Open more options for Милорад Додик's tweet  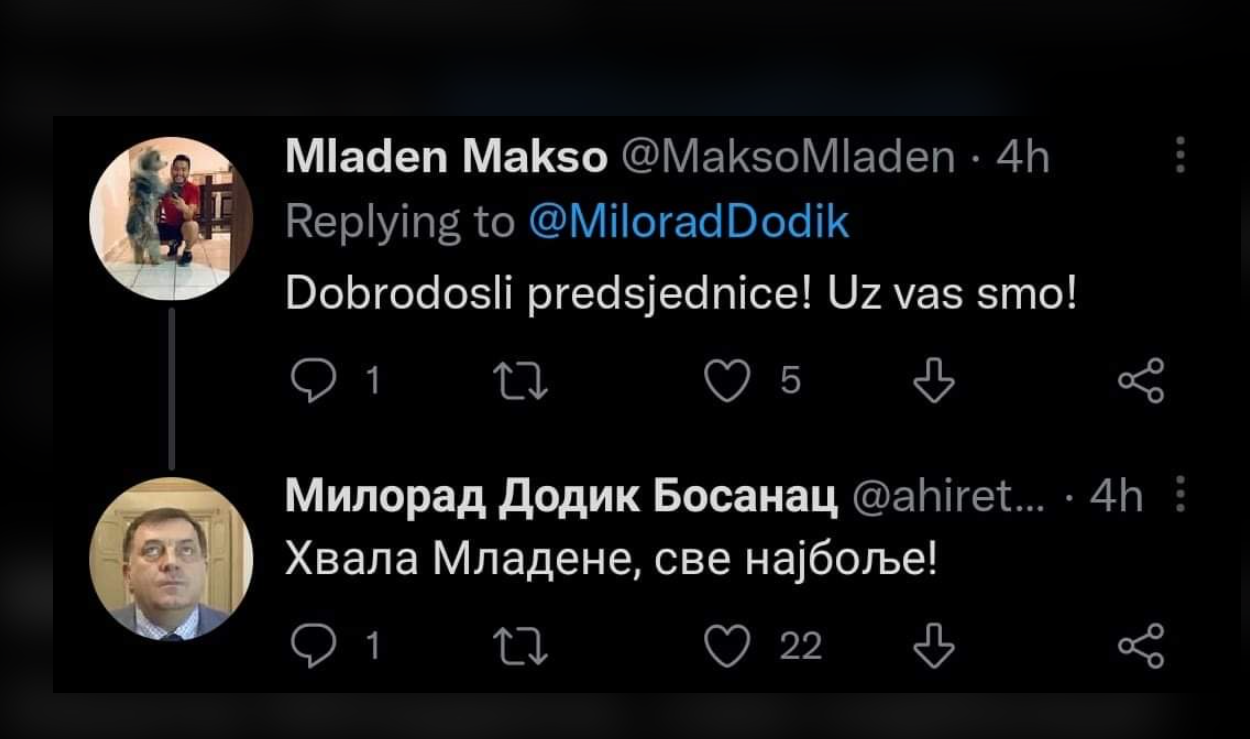[x=1180, y=494]
